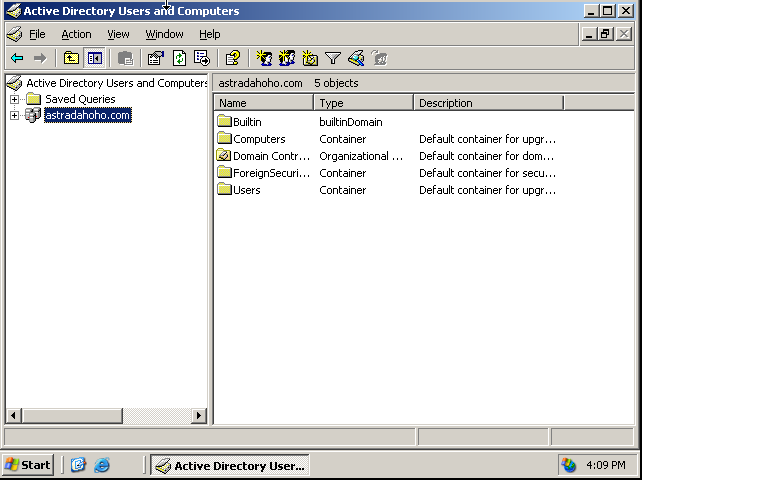
Task: Select Saved Queries in the tree
Action: 80,99
